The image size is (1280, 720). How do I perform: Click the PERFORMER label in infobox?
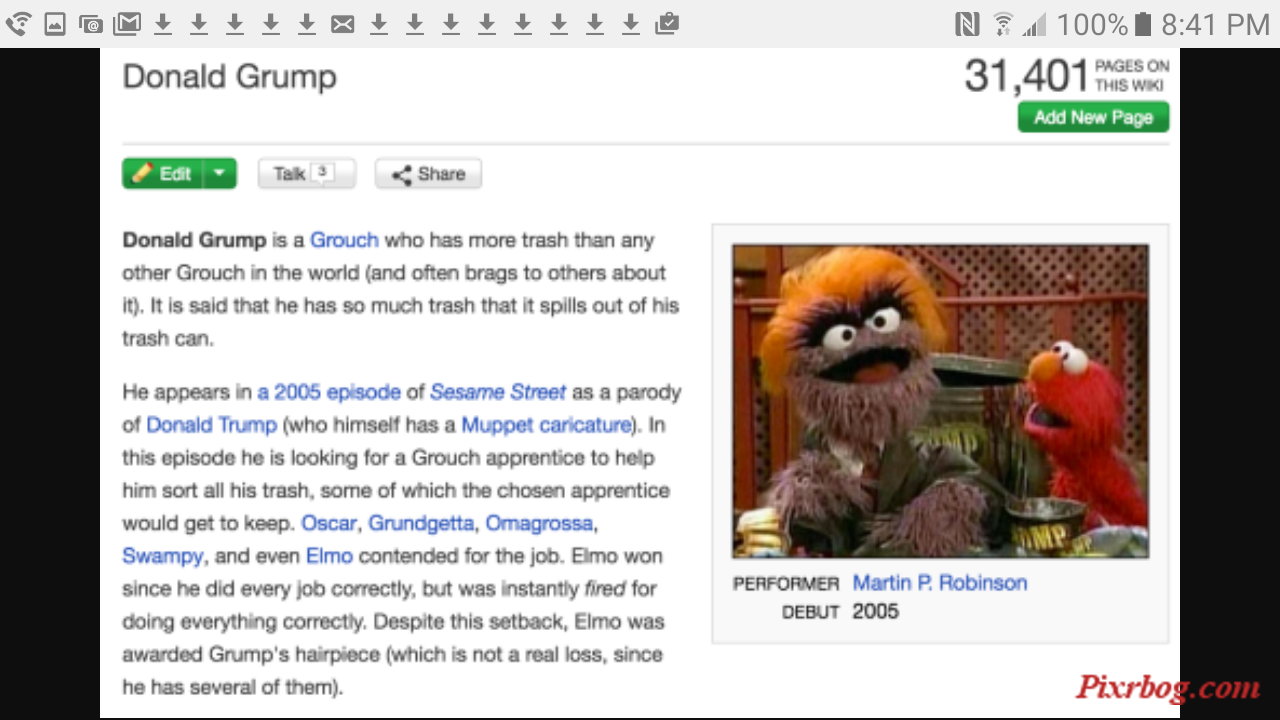[786, 584]
